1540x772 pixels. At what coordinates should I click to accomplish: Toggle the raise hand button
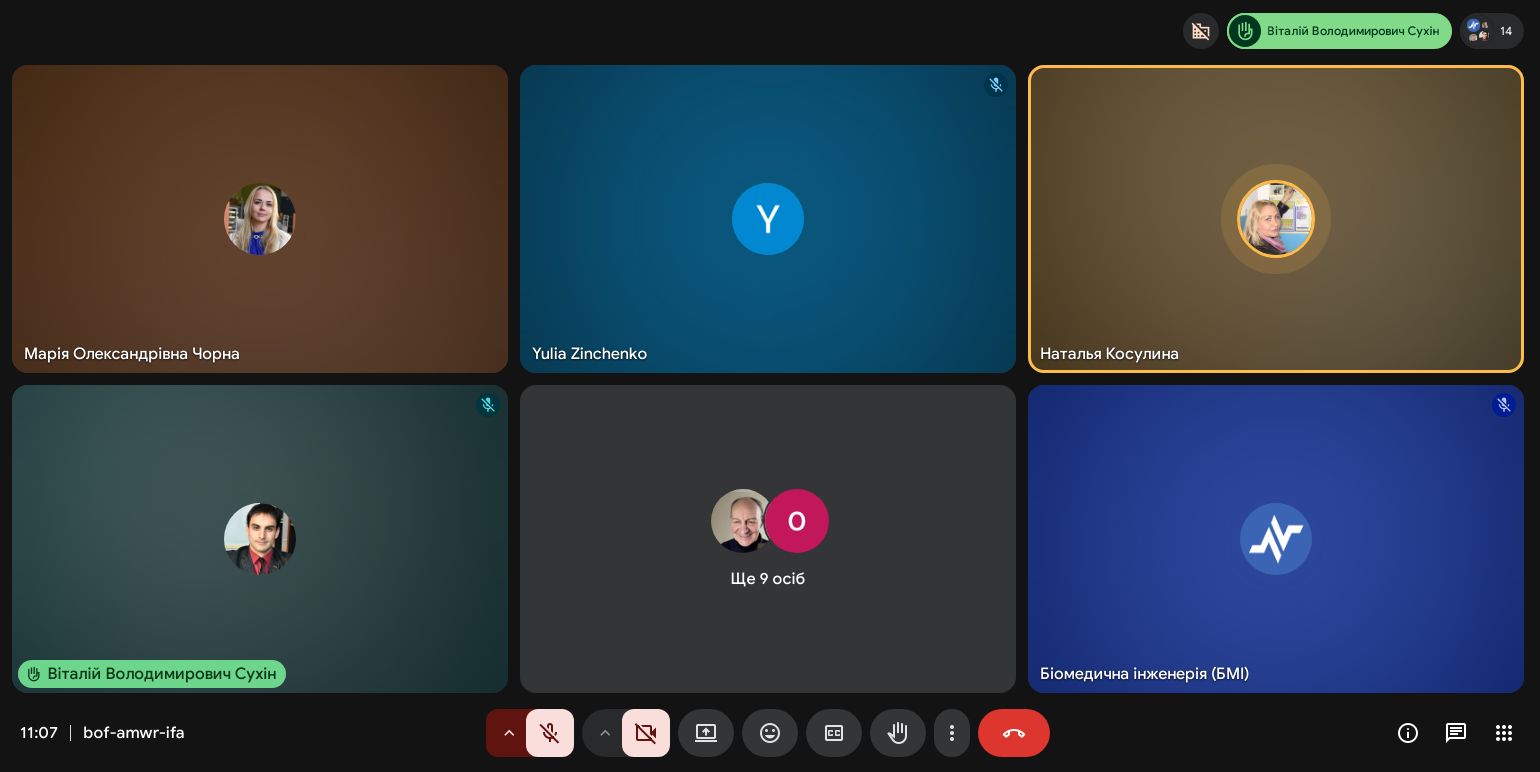(898, 733)
